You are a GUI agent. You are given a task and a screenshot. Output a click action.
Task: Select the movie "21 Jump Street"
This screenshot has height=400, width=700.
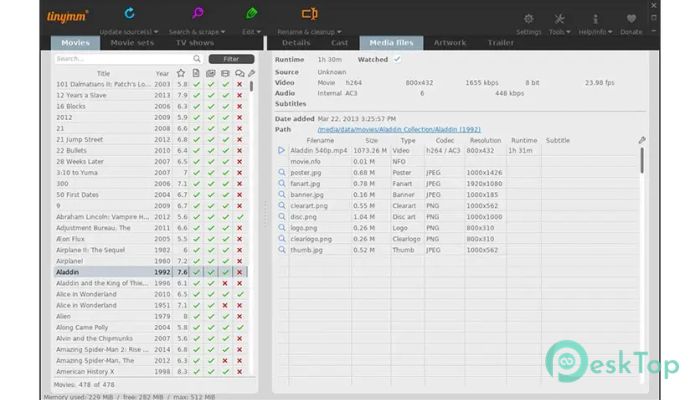(x=150, y=139)
